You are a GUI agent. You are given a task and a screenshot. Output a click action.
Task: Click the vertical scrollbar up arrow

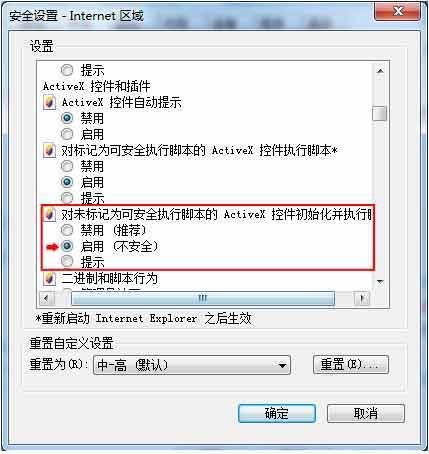point(380,71)
